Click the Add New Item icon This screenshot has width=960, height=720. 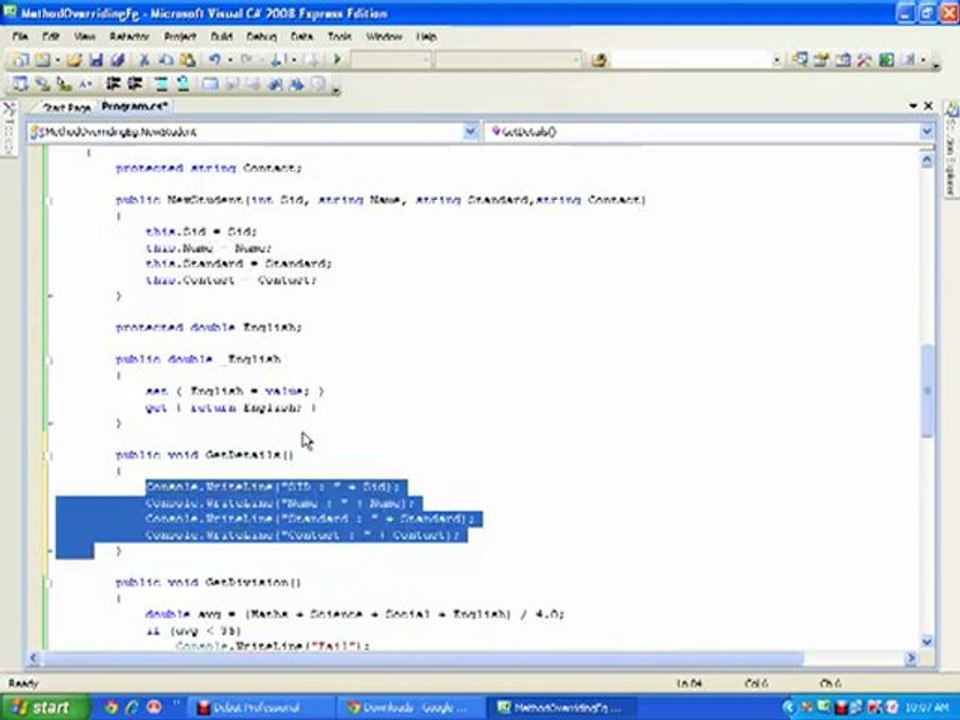(x=42, y=59)
